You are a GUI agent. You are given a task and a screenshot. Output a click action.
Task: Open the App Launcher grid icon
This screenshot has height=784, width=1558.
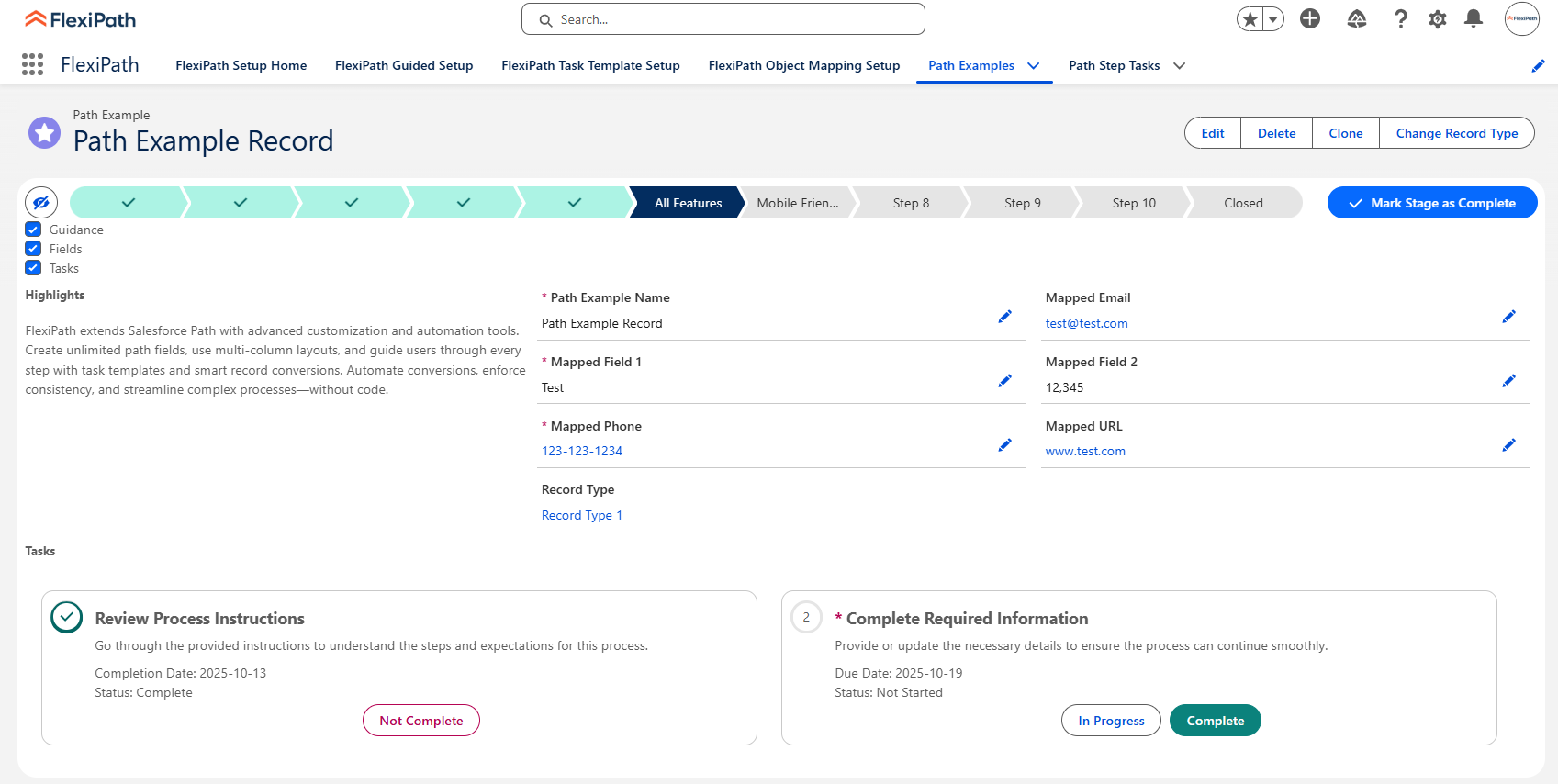32,64
